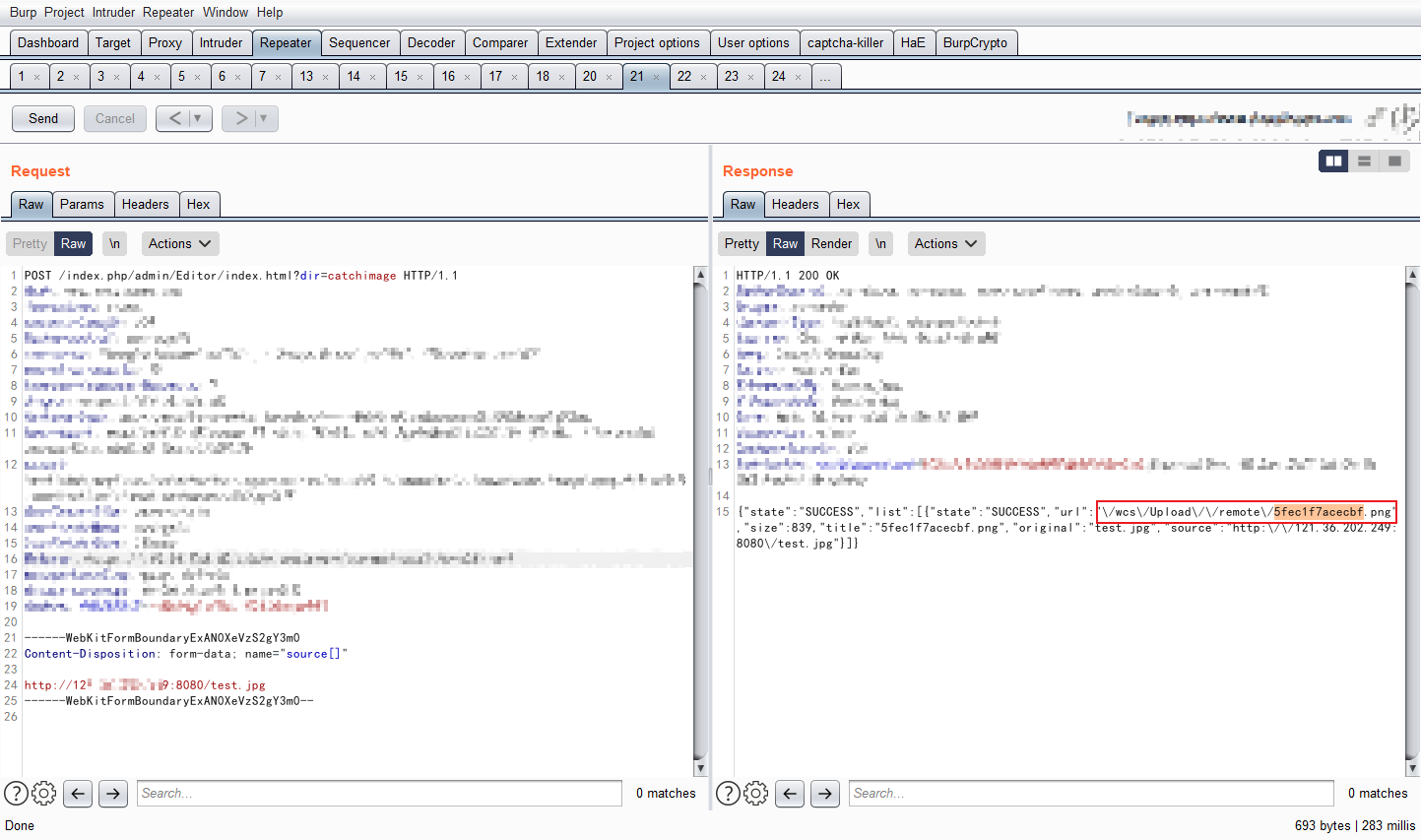The image size is (1421, 840).
Task: Open help icon below the Response panel
Action: 728,793
